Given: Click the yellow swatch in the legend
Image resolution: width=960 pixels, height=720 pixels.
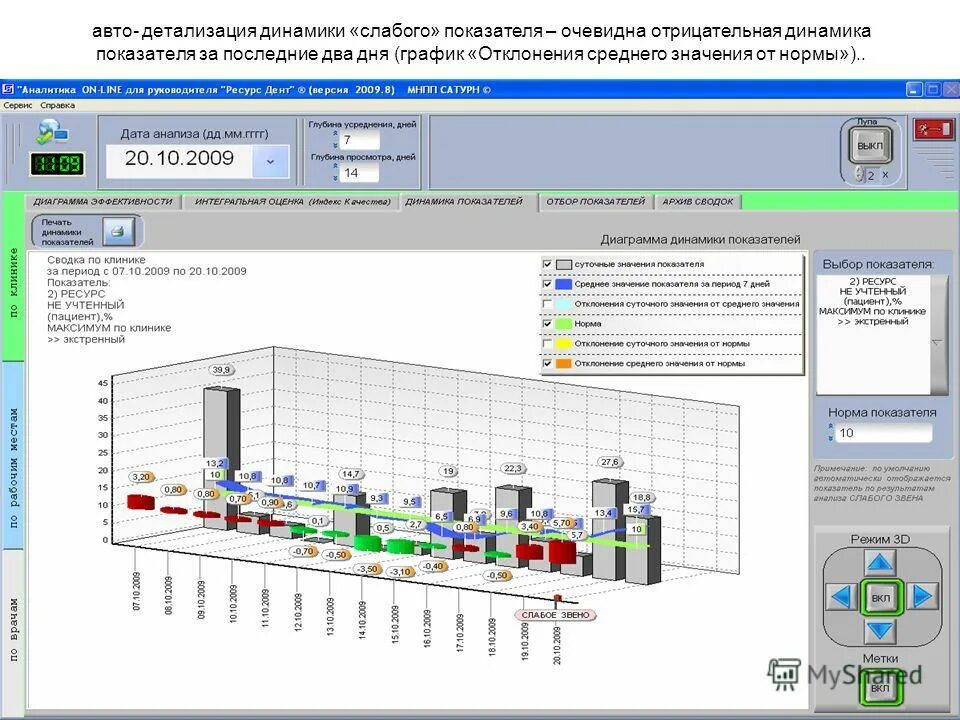Looking at the screenshot, I should [x=564, y=343].
